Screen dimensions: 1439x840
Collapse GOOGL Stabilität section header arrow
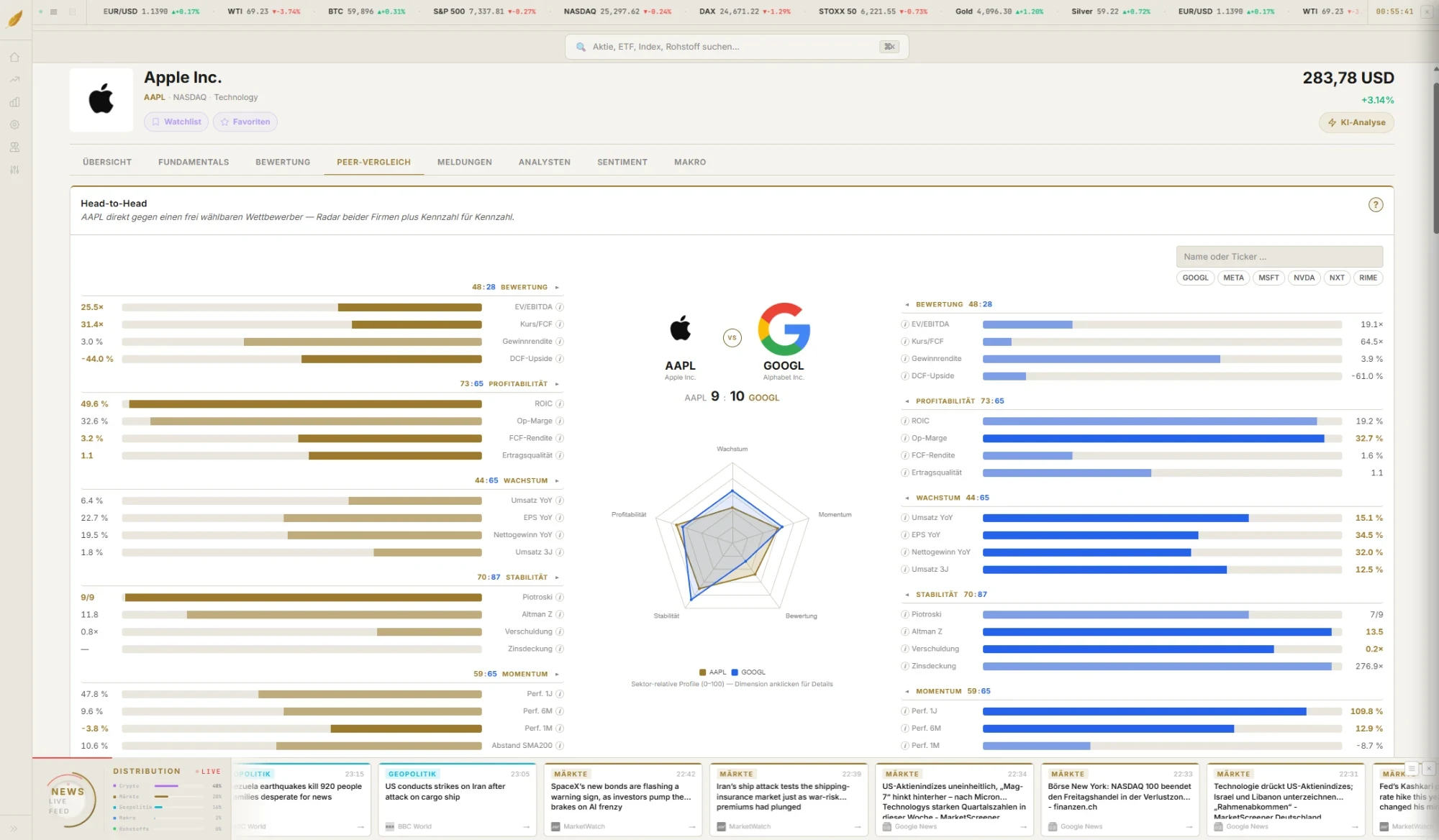pyautogui.click(x=907, y=595)
